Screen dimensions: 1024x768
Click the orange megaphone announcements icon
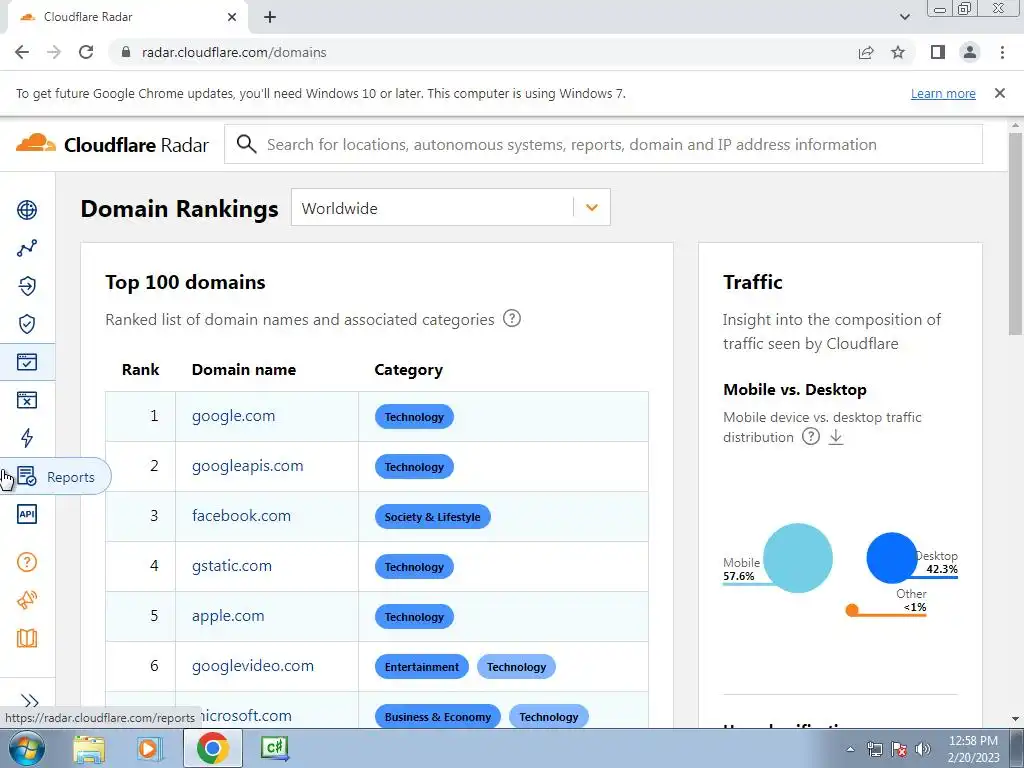[27, 600]
